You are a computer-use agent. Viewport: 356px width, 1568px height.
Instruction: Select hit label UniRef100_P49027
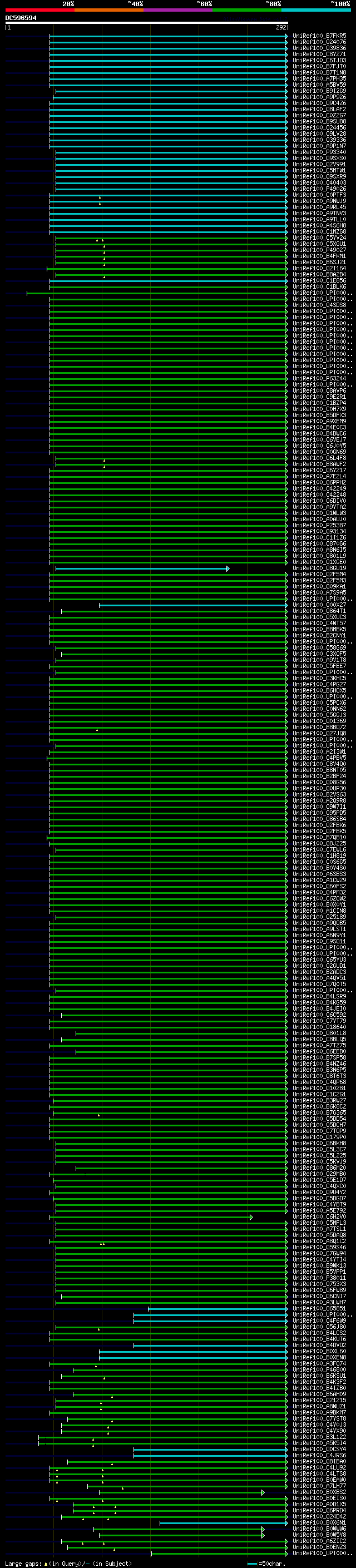pyautogui.click(x=319, y=250)
